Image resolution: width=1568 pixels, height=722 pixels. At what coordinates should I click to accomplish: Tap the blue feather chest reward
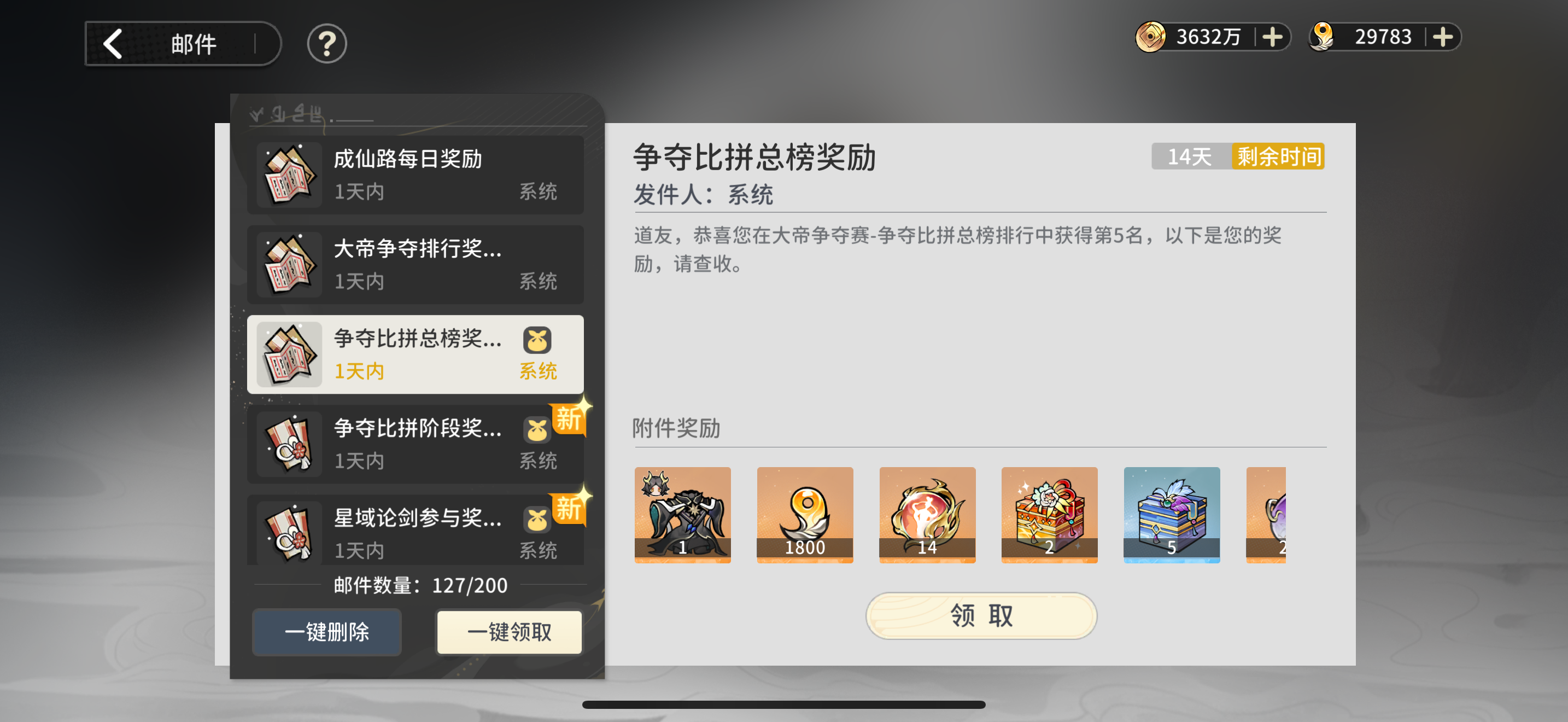click(x=1172, y=514)
